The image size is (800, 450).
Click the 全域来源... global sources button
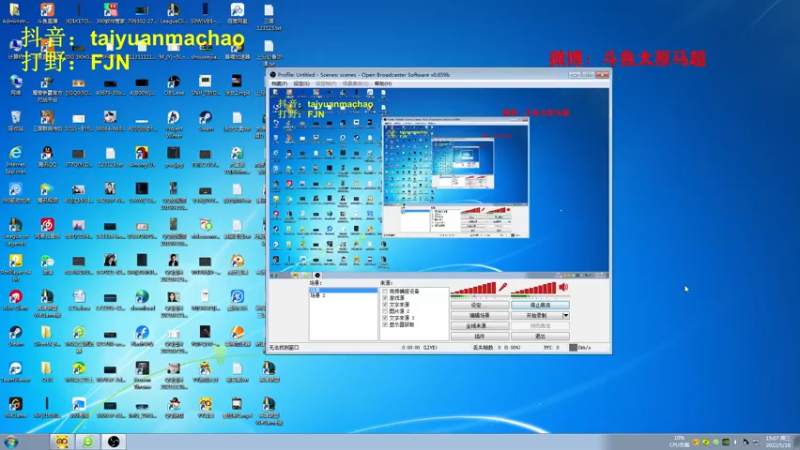[480, 326]
